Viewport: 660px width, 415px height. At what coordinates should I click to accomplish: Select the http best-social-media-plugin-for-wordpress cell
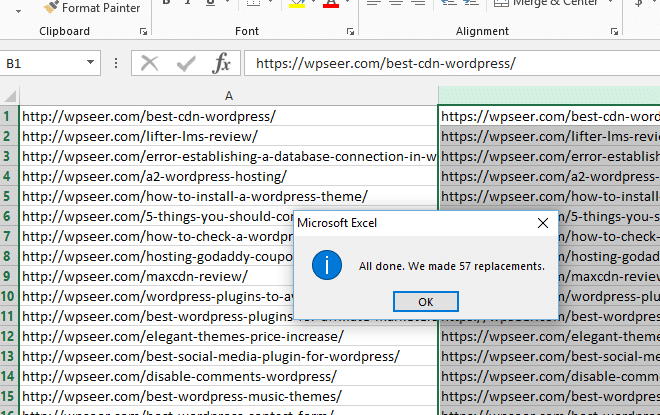pos(229,356)
